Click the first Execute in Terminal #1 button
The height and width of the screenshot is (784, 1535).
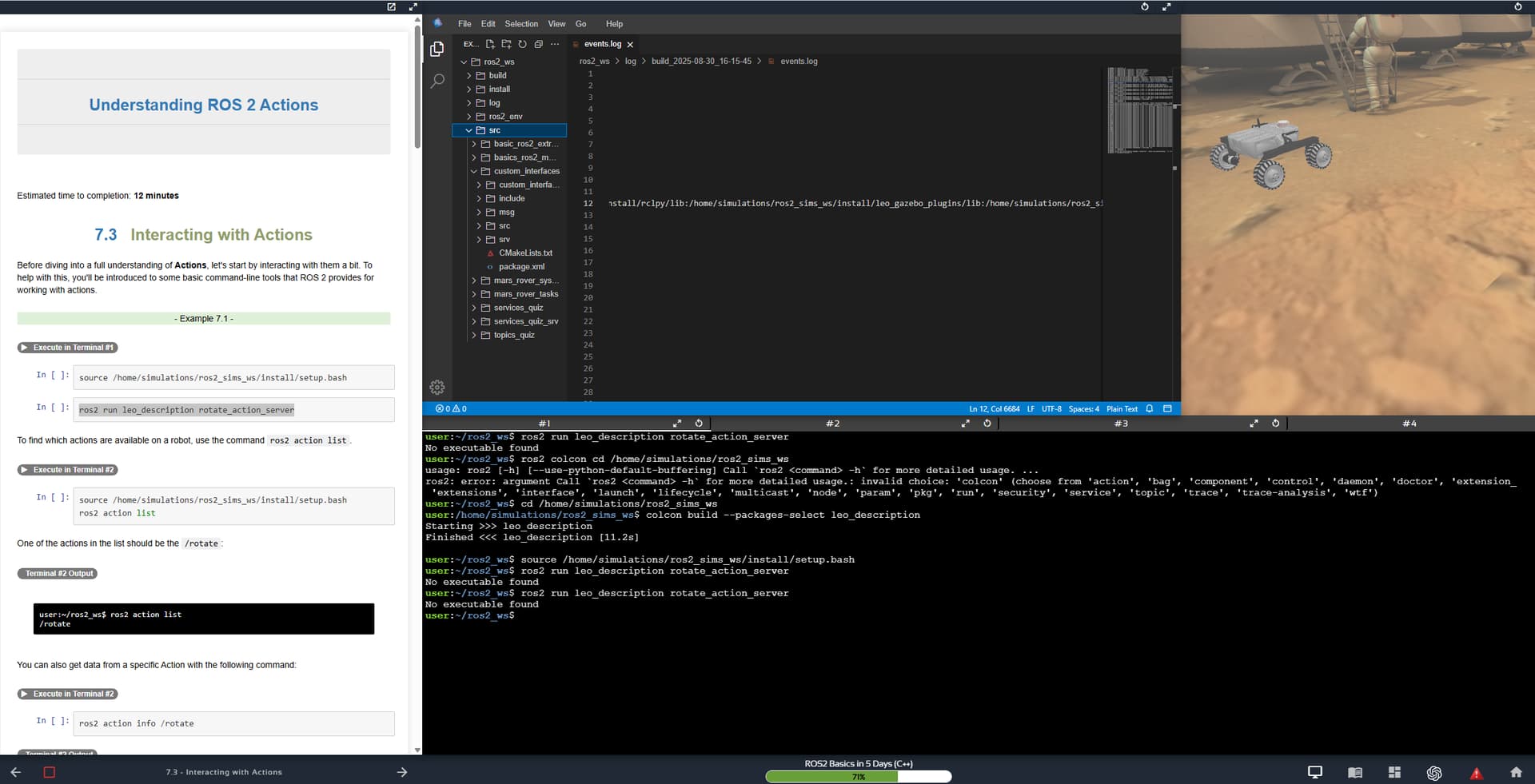(68, 348)
